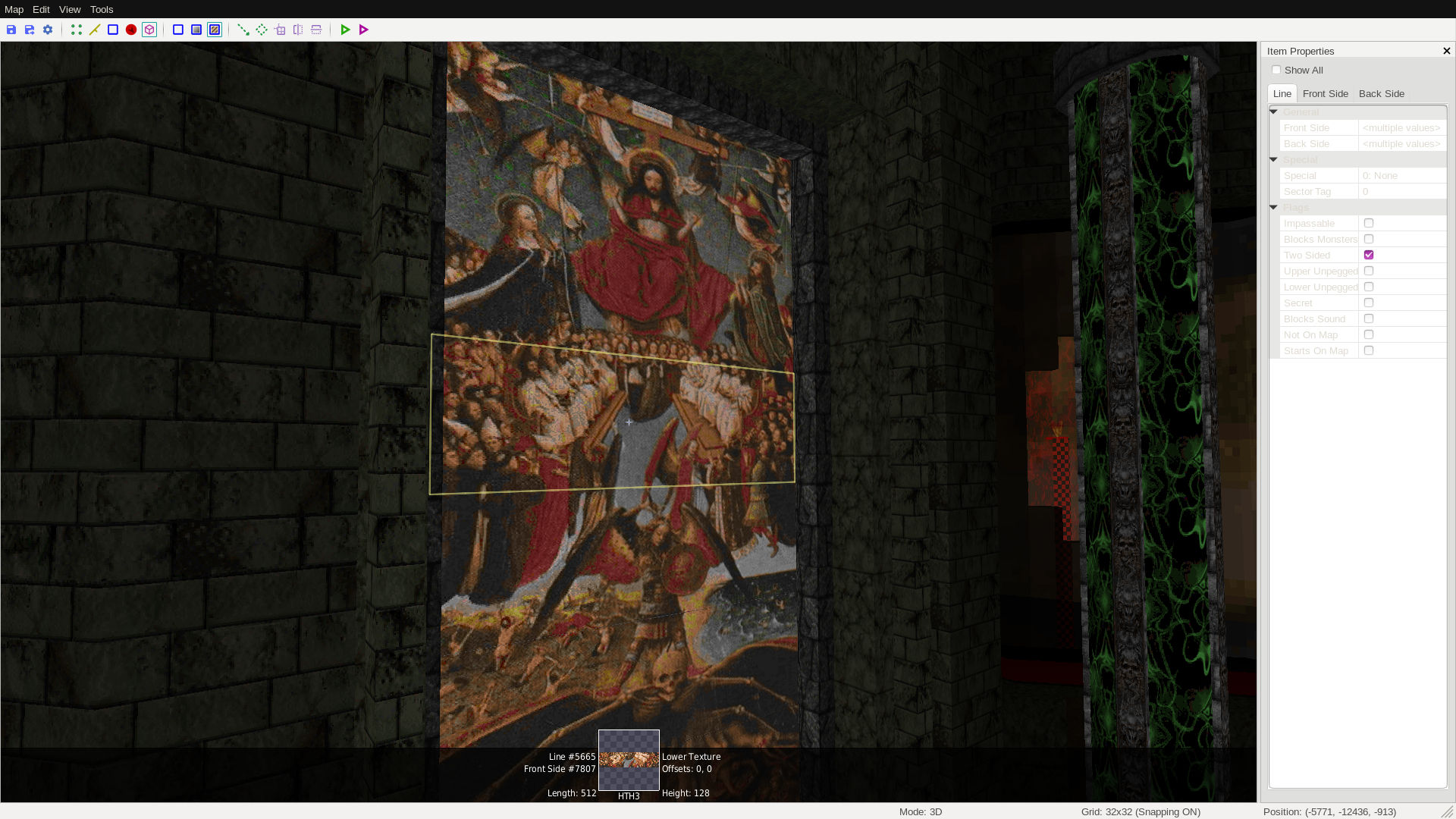Select the red Things mode icon
1456x819 pixels.
(x=131, y=30)
